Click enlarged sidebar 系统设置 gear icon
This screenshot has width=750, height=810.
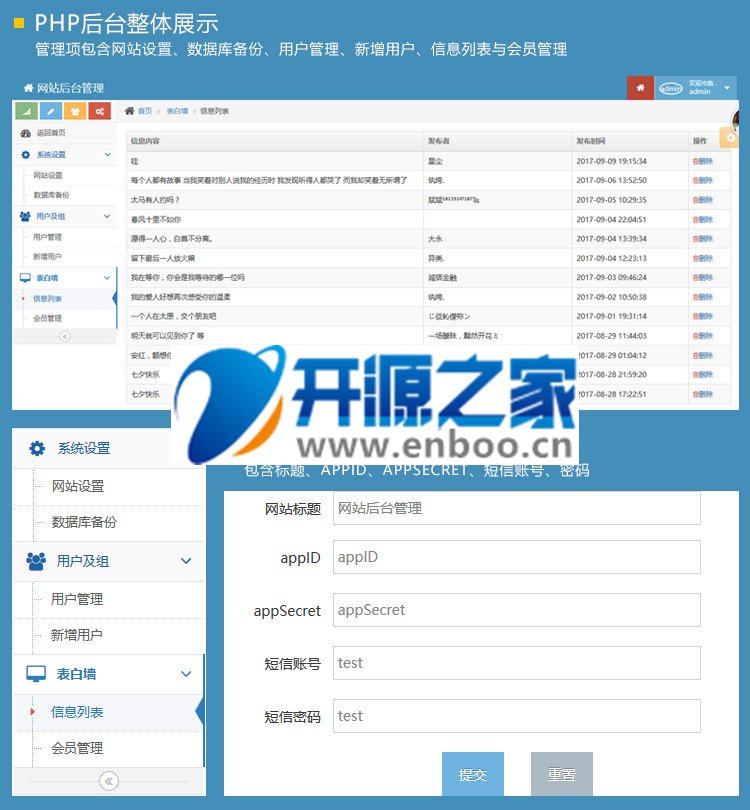click(37, 448)
